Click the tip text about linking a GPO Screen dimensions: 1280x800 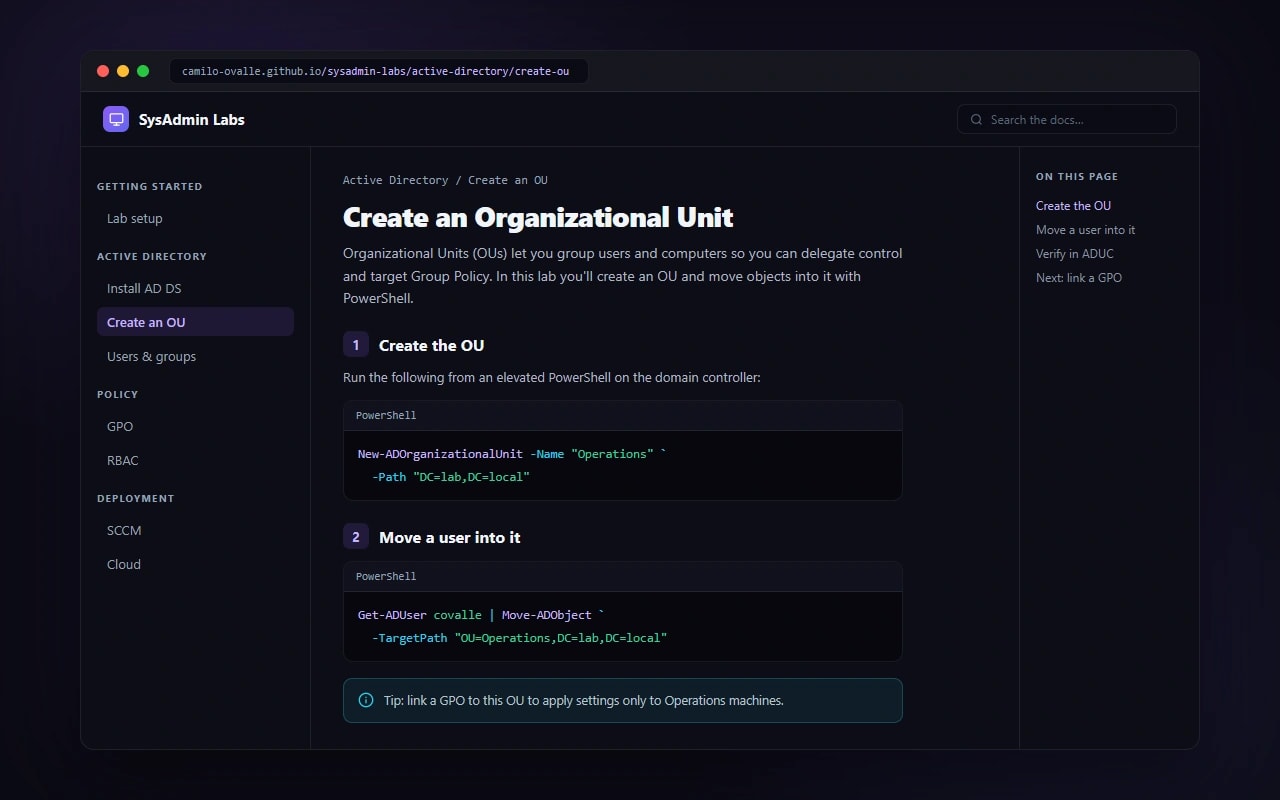[x=584, y=701]
